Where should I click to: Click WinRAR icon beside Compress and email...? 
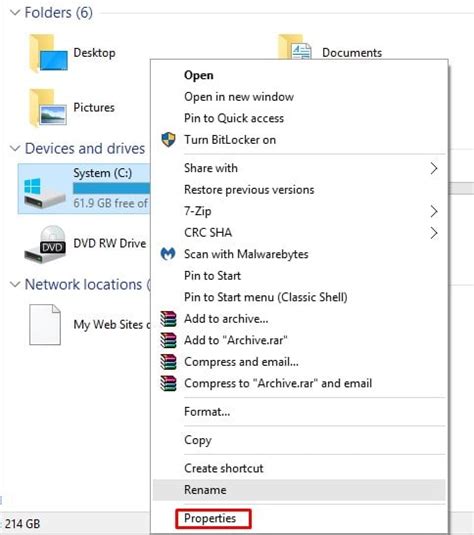tap(169, 362)
